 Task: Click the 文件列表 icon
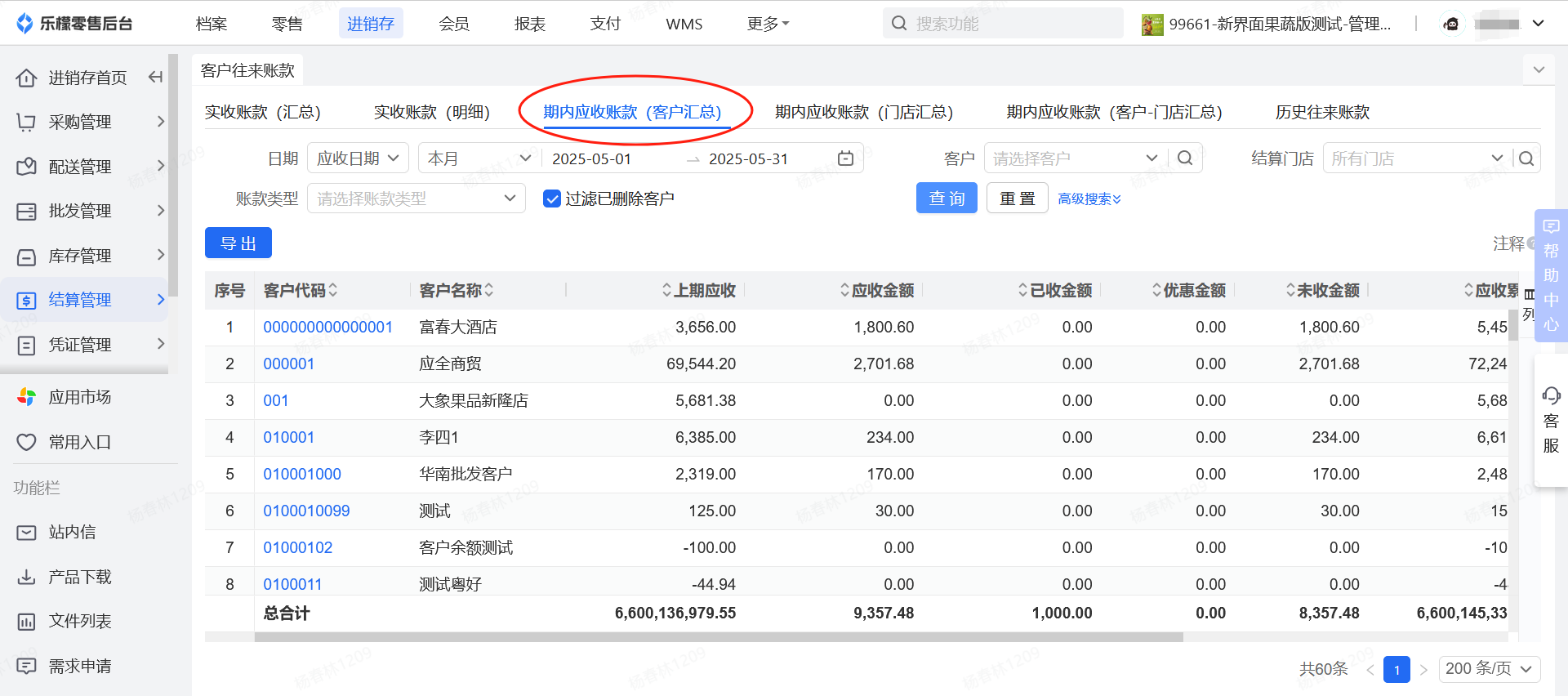tap(26, 621)
